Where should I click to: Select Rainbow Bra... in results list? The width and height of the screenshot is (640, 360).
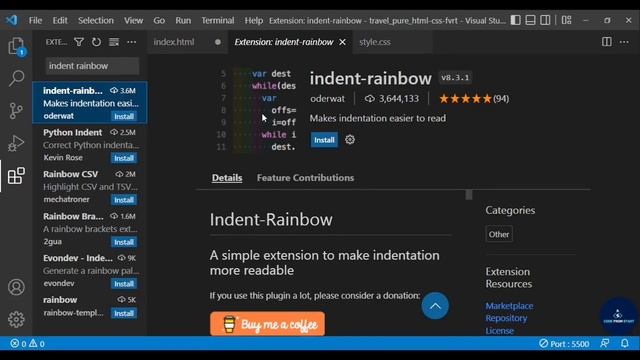90,229
